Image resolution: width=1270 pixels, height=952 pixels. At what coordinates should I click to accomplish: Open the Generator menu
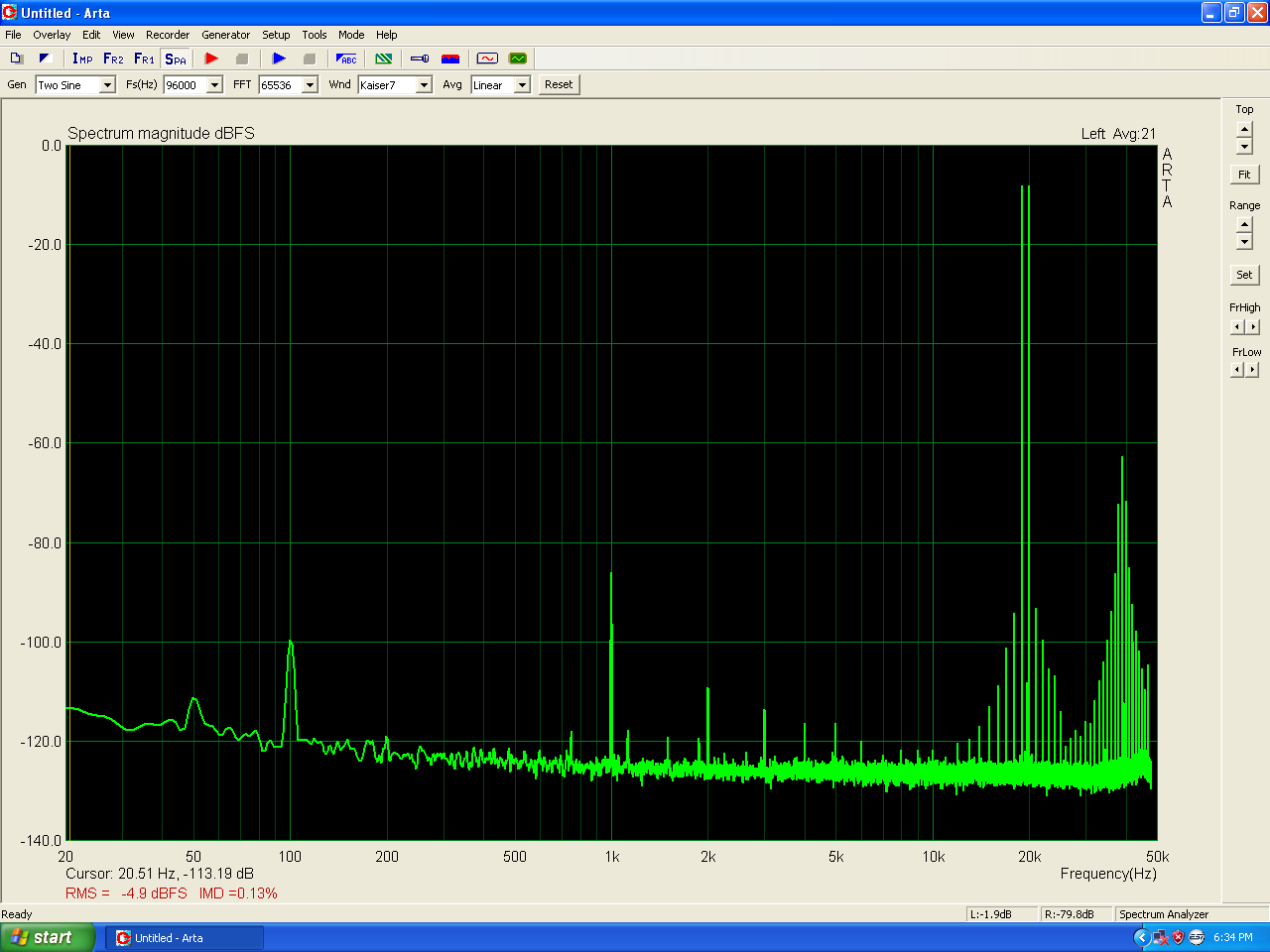coord(226,35)
